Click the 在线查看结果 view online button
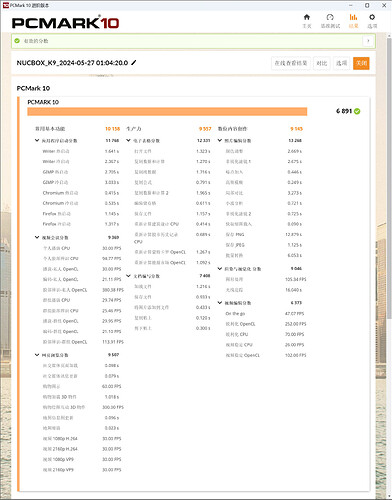 (291, 63)
